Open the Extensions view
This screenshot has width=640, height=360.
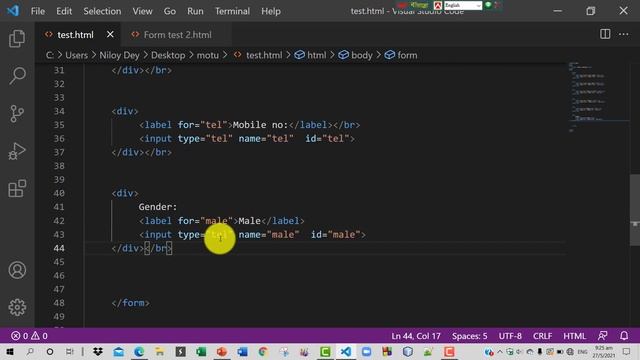(17, 189)
